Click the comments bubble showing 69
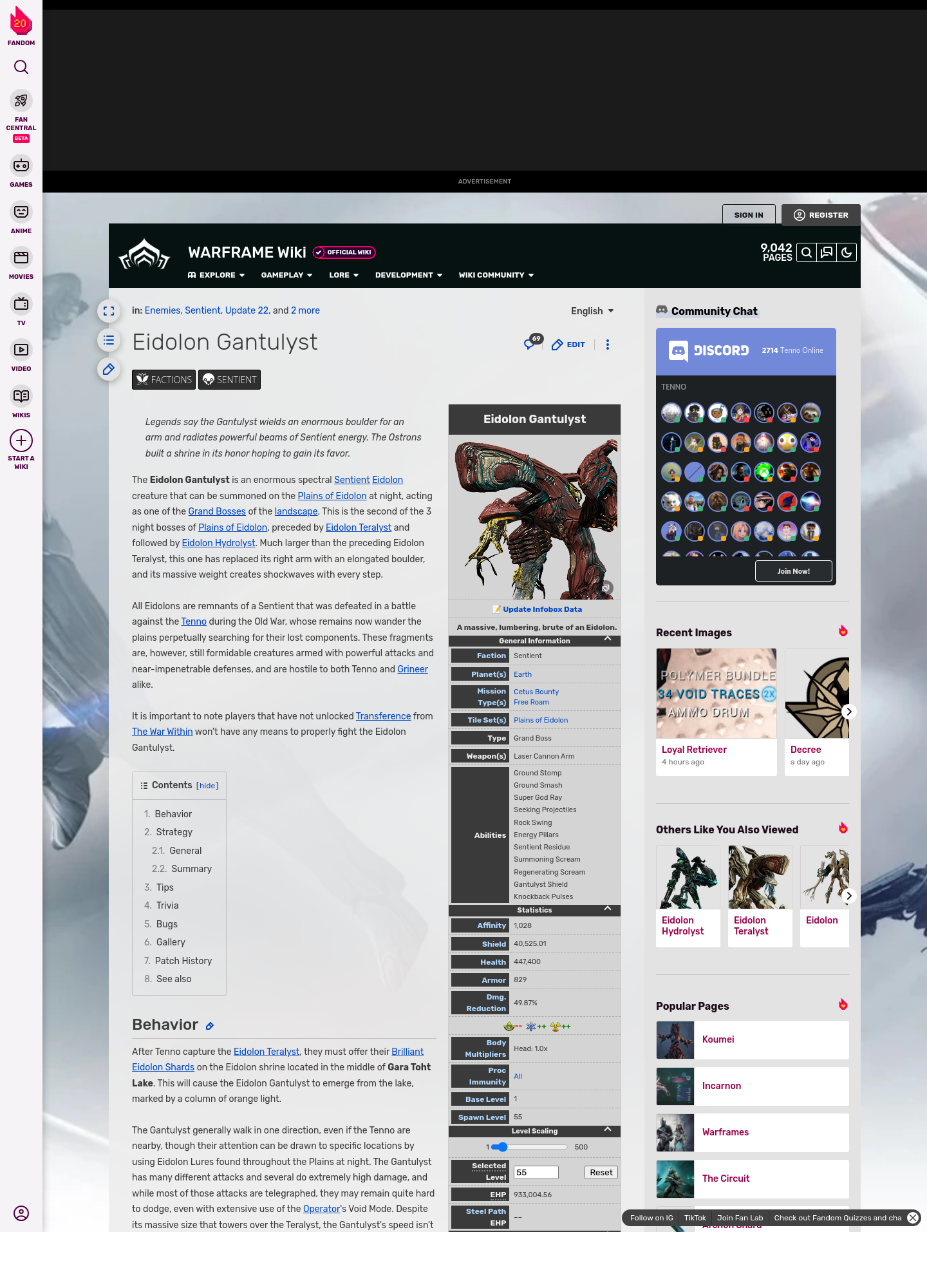Viewport: 927px width, 1288px height. click(531, 344)
